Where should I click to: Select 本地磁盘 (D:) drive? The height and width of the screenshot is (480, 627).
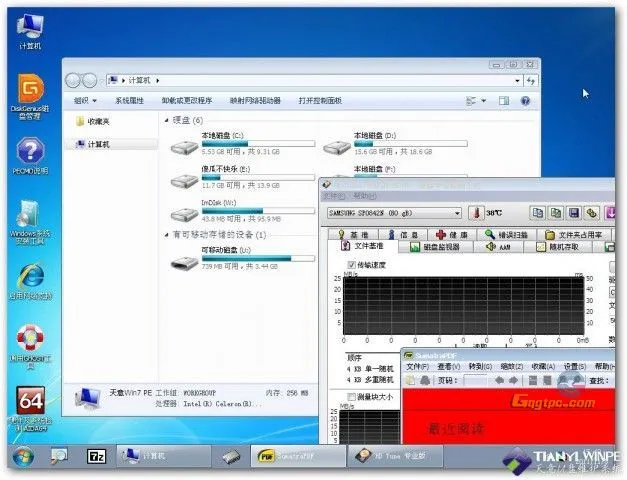coord(395,143)
